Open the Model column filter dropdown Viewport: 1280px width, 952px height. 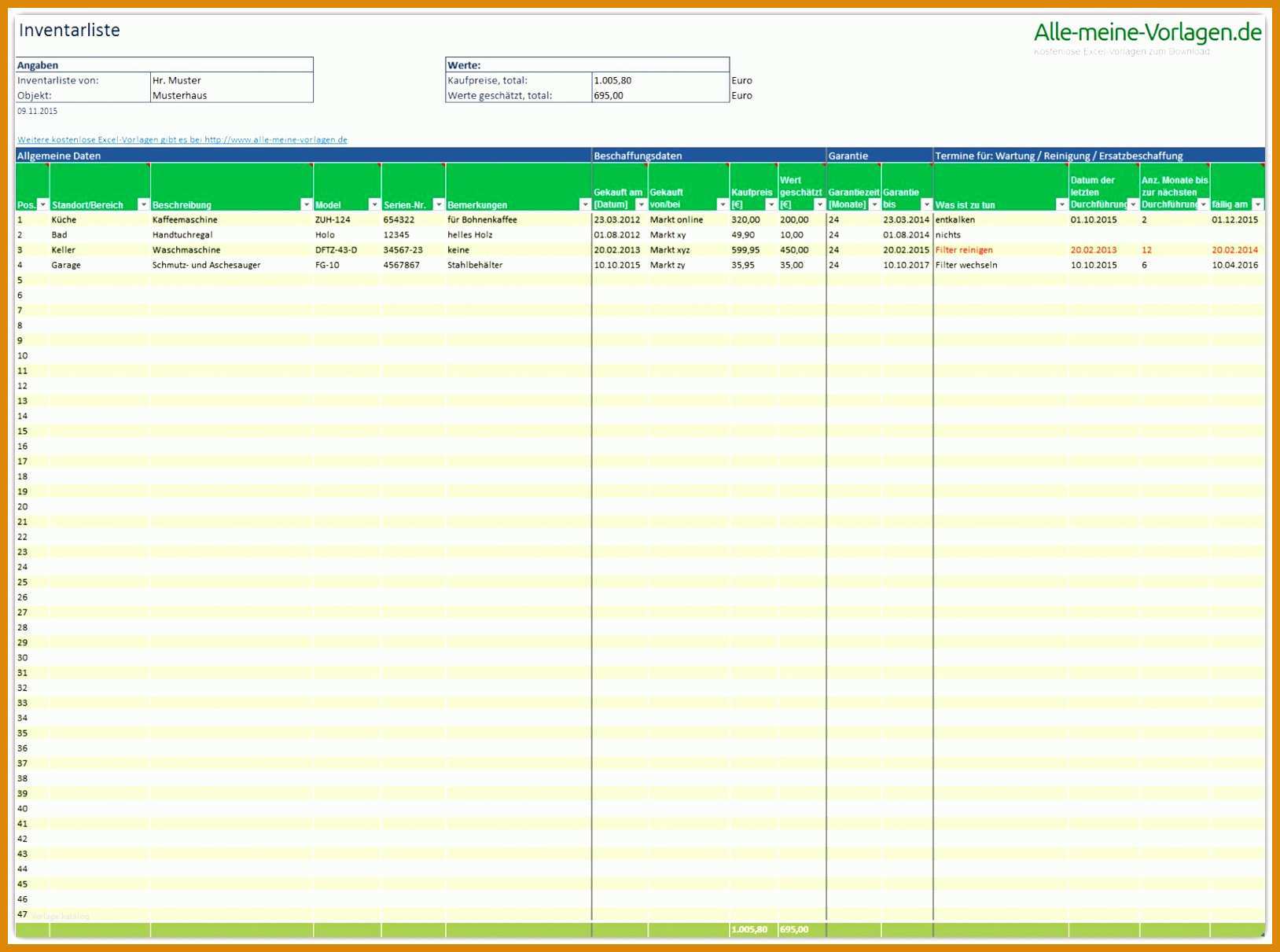pos(374,204)
